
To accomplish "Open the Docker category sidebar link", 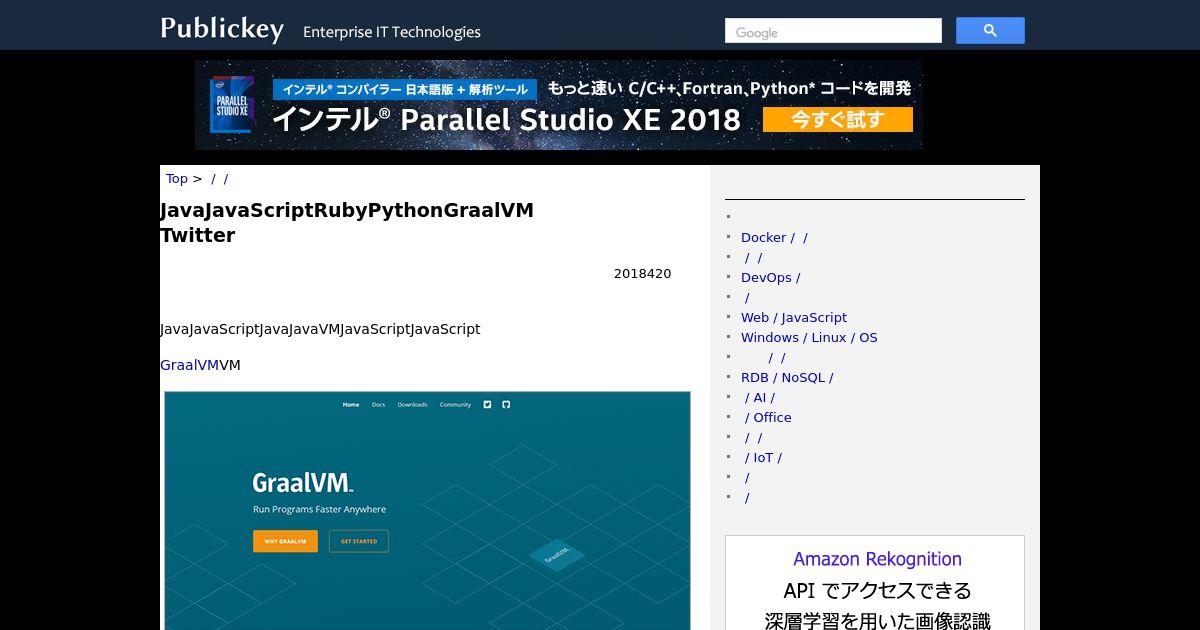I will pyautogui.click(x=774, y=237).
